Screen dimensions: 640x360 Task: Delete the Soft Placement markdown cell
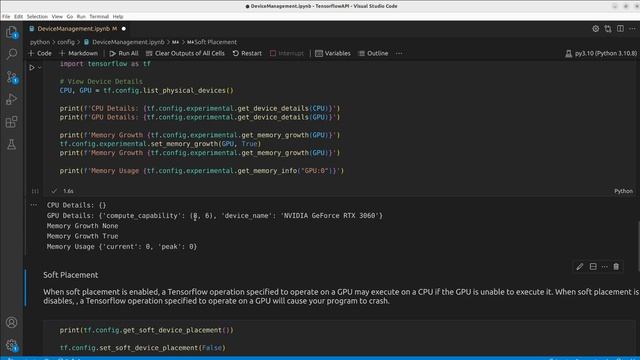(616, 267)
